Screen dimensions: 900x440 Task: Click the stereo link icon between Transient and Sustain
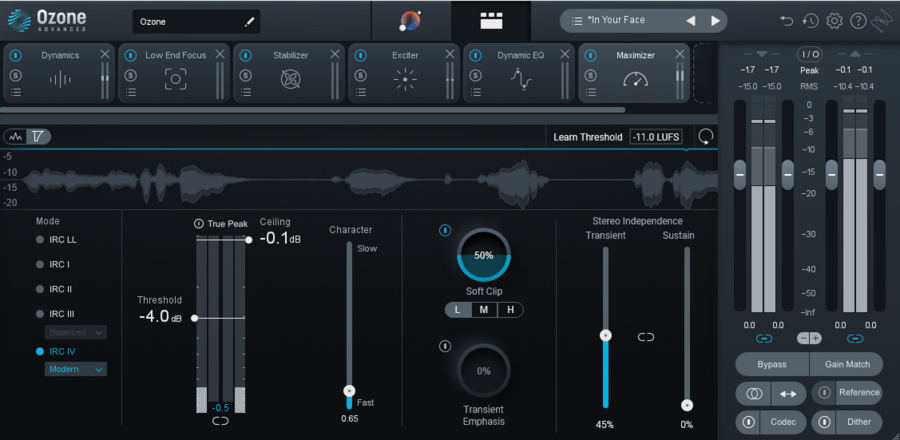[x=645, y=337]
